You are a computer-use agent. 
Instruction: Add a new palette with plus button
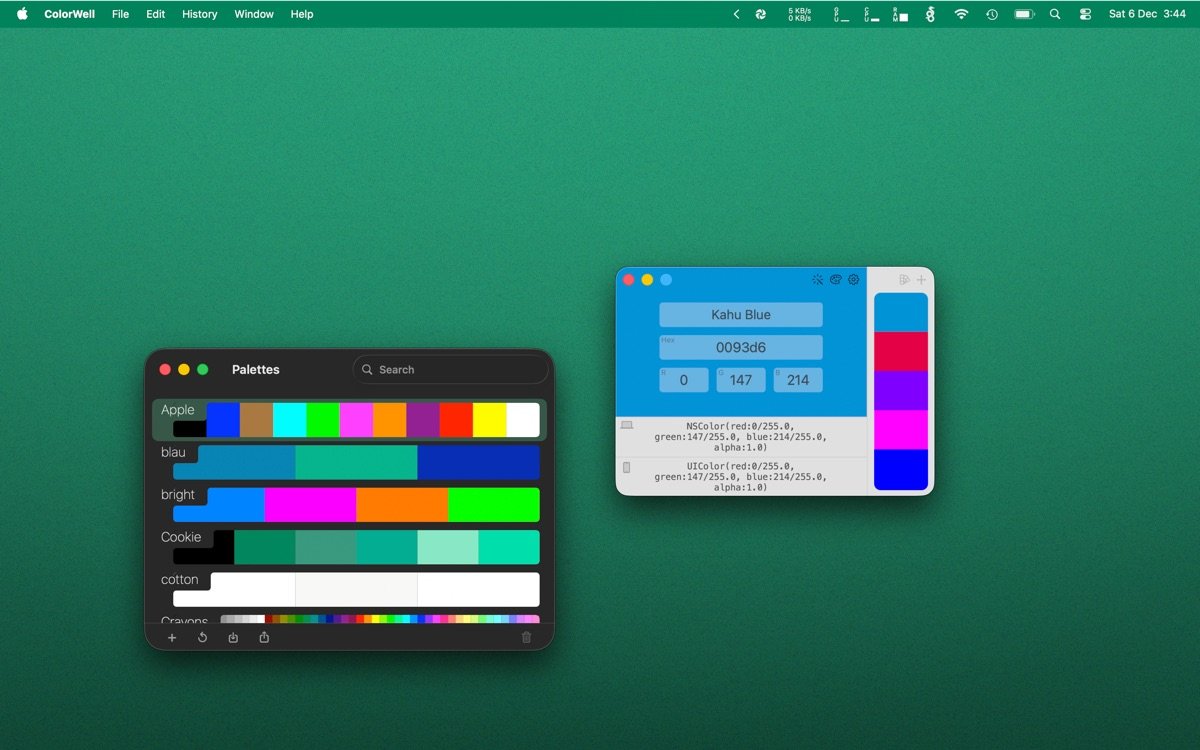tap(172, 637)
